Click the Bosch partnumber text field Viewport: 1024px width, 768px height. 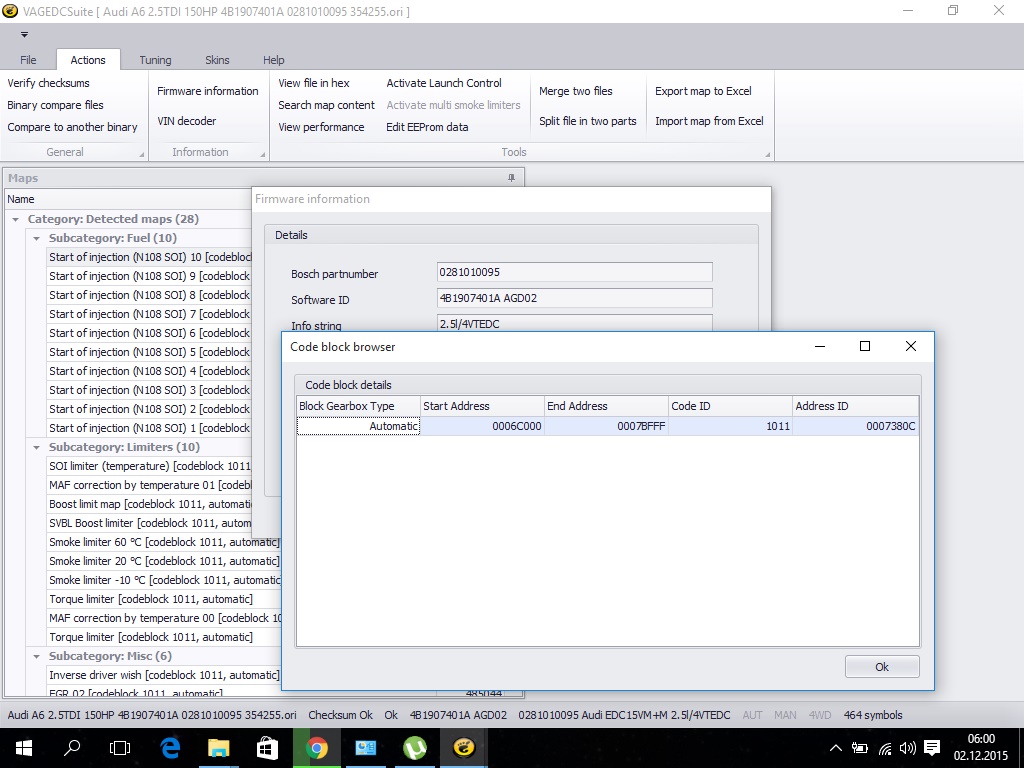click(x=574, y=273)
